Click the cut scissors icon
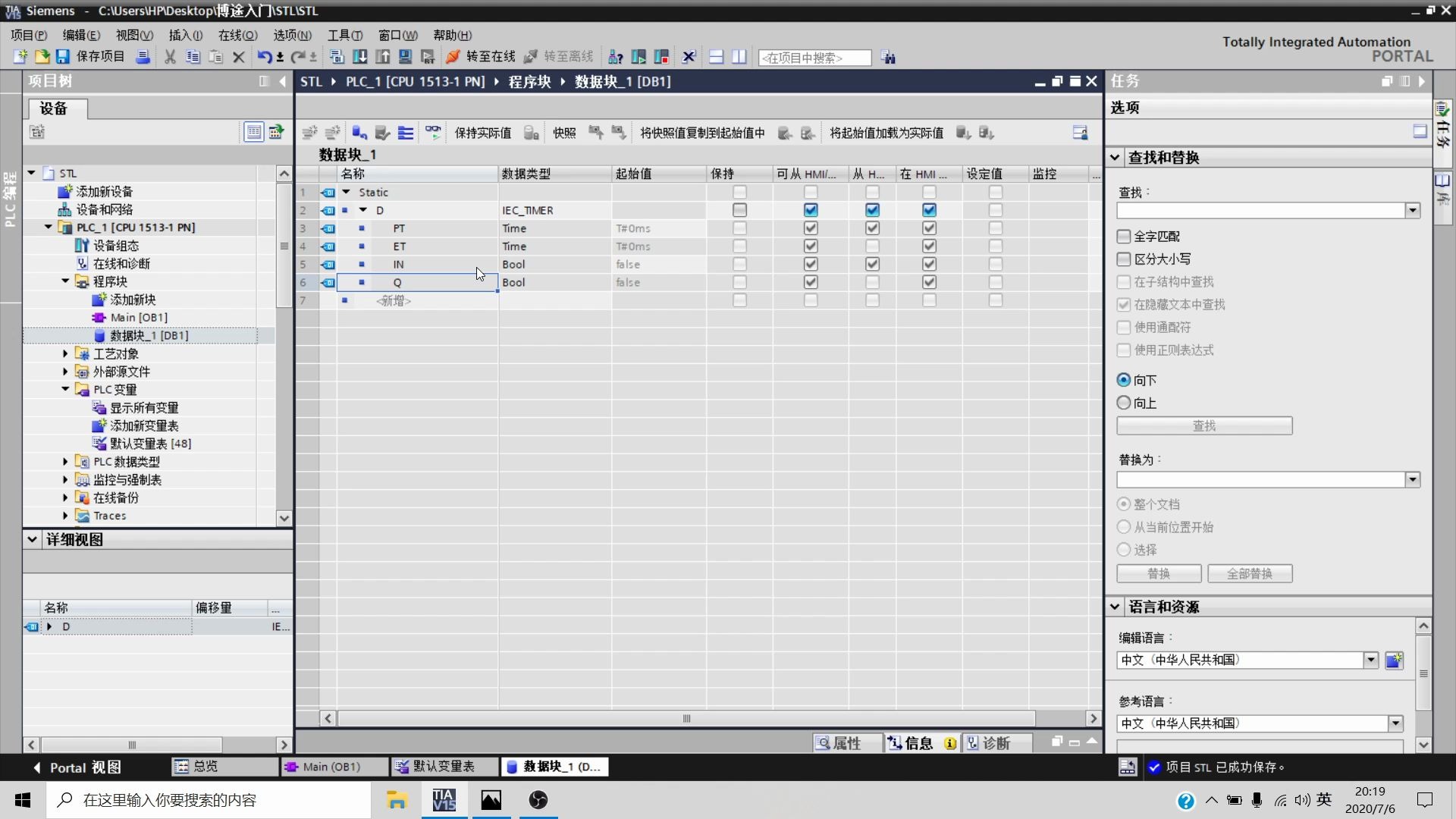 point(170,57)
